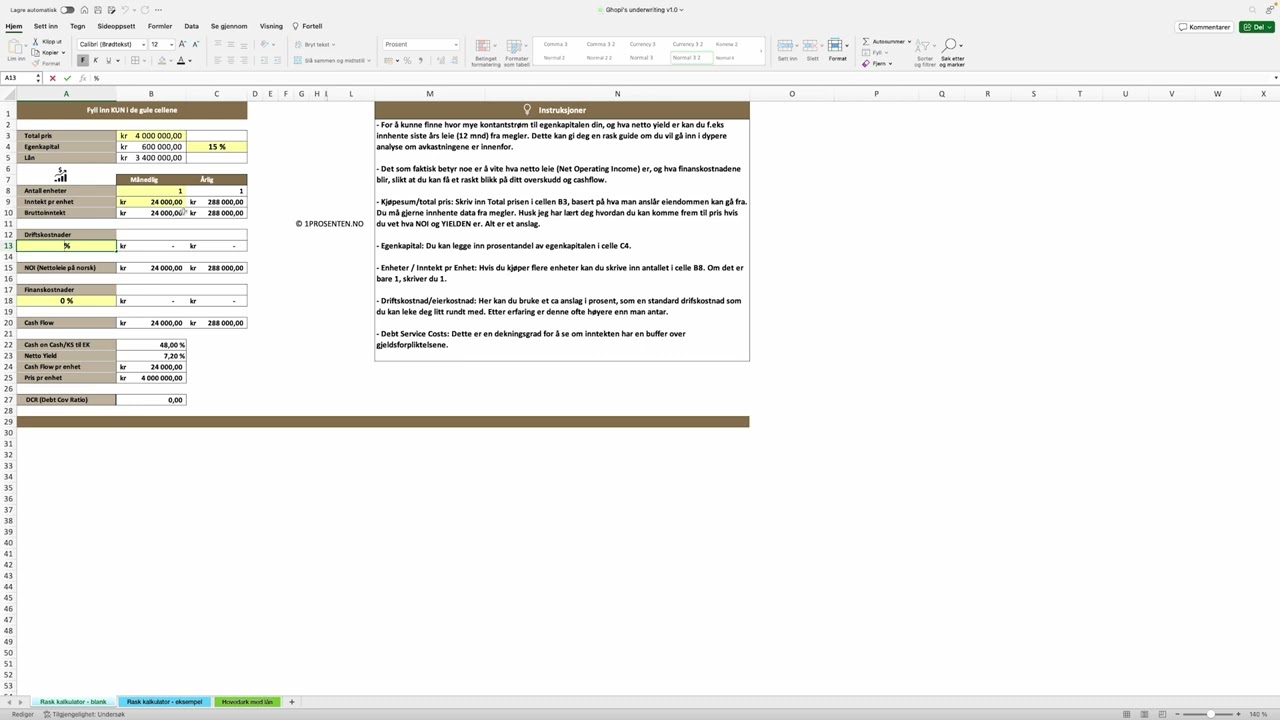The height and width of the screenshot is (720, 1280).
Task: Open the Tegn ribbon tab
Action: pos(77,26)
